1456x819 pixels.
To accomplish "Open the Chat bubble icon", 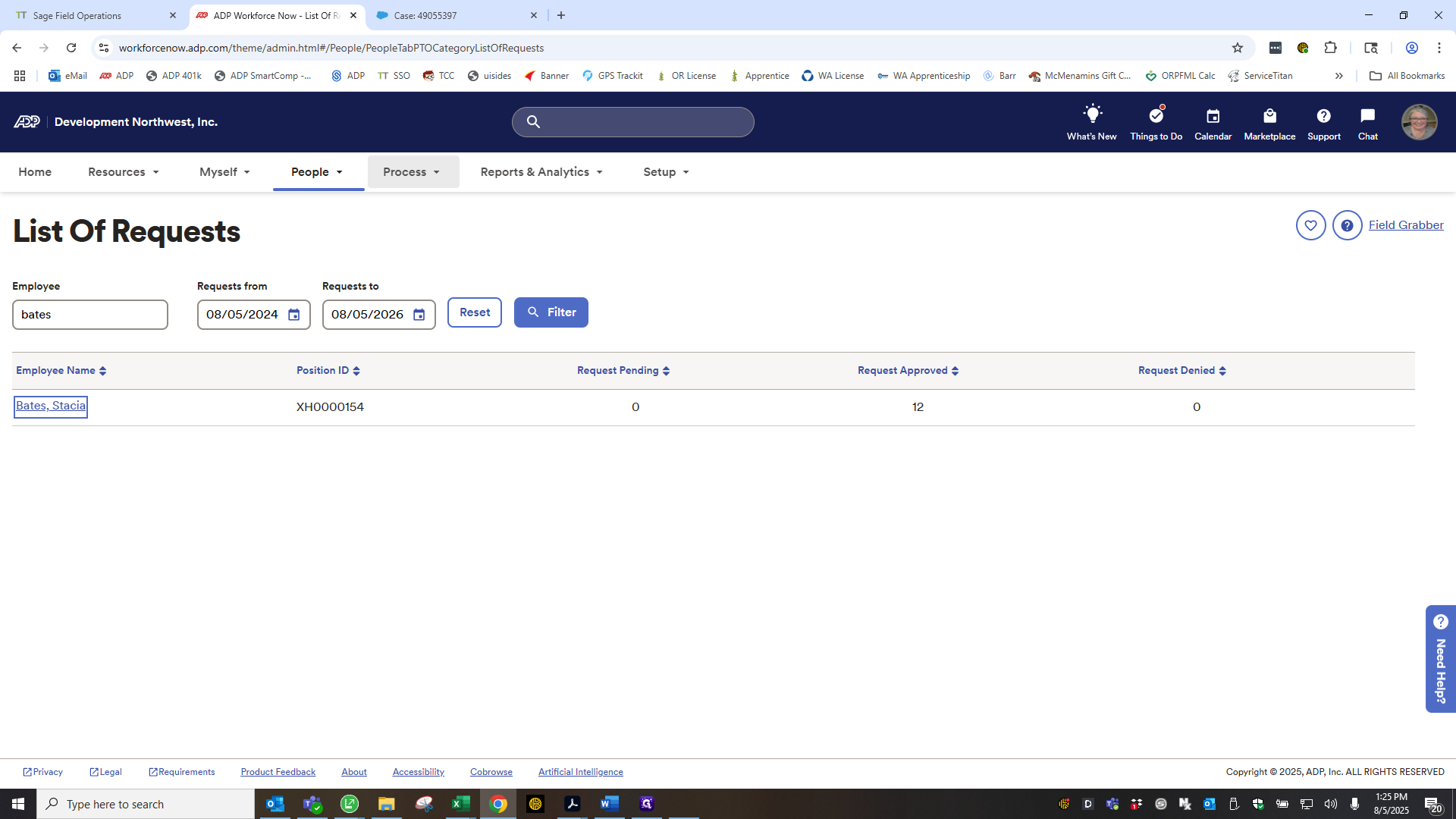I will (1367, 116).
